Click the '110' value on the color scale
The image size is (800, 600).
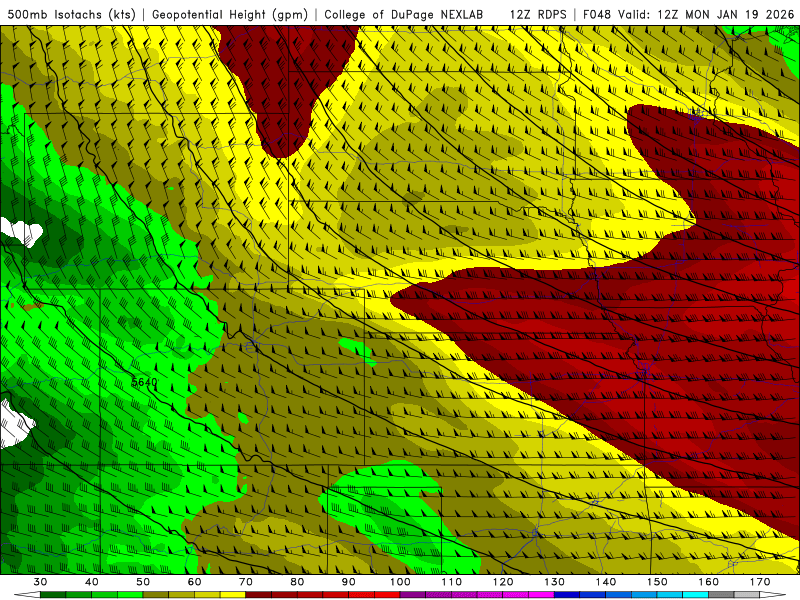click(452, 582)
